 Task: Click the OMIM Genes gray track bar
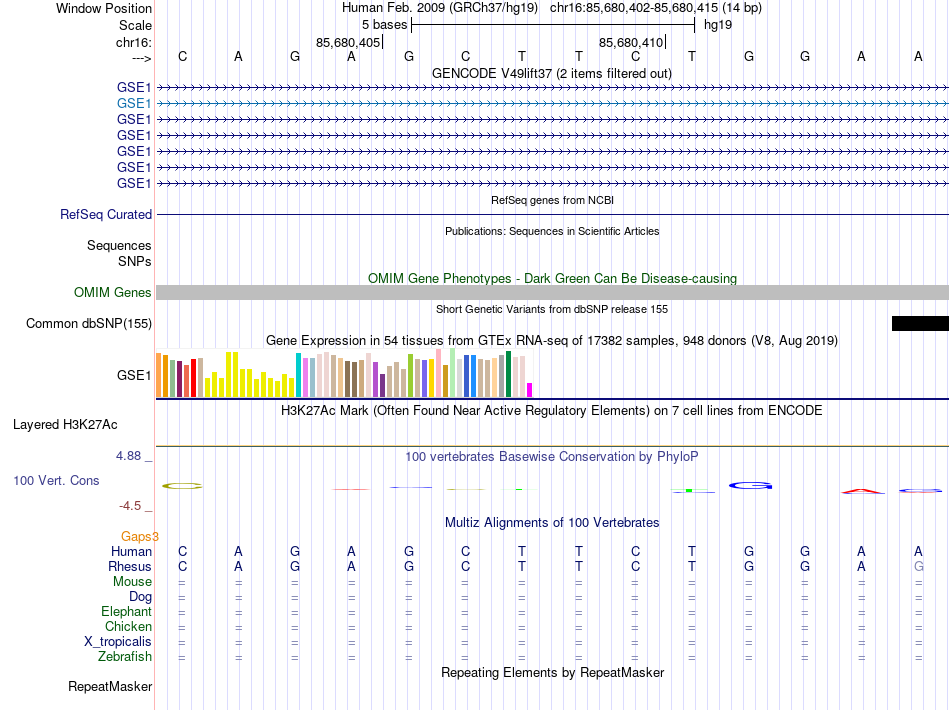[552, 293]
